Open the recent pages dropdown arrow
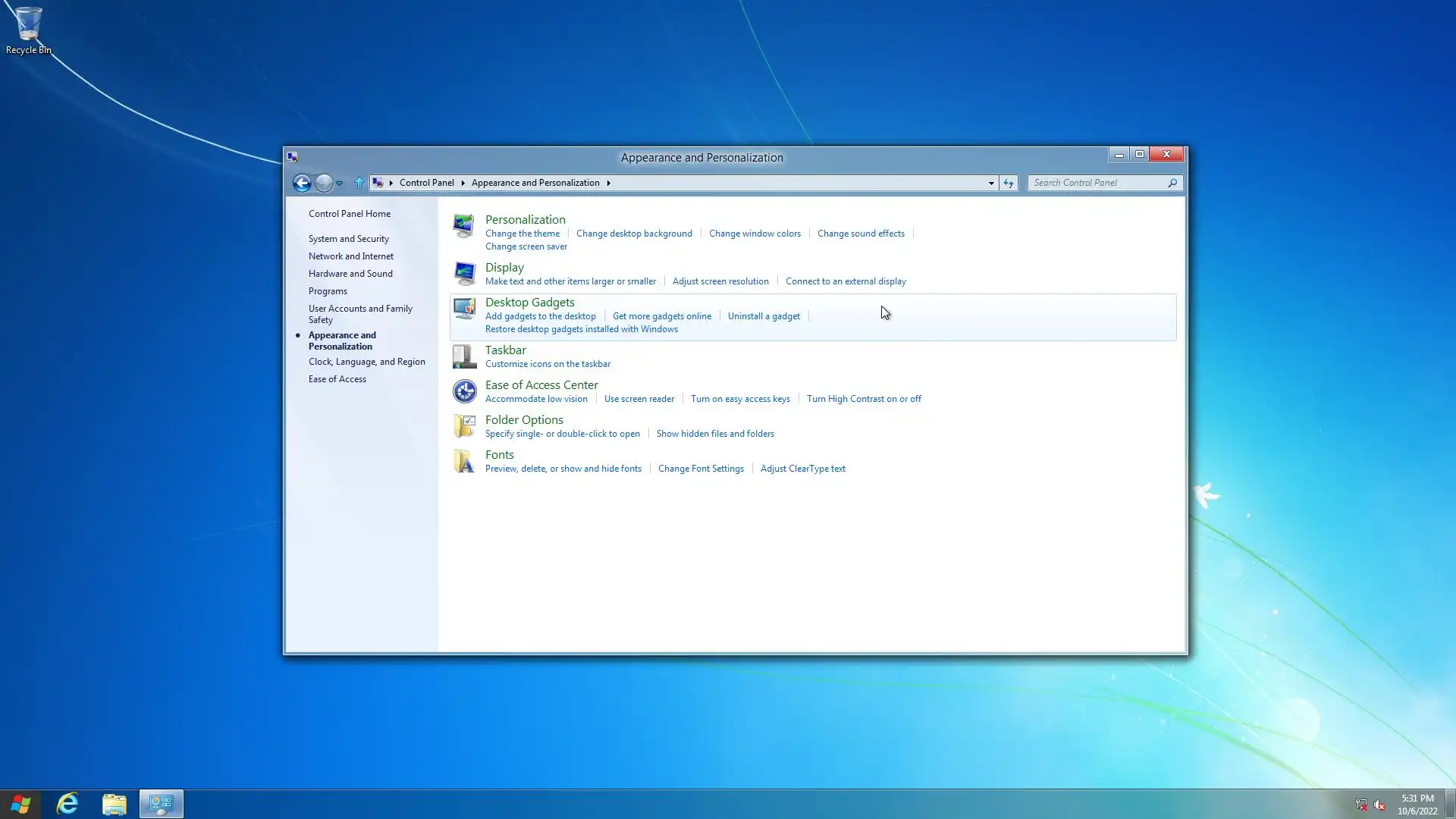The height and width of the screenshot is (819, 1456). tap(339, 184)
